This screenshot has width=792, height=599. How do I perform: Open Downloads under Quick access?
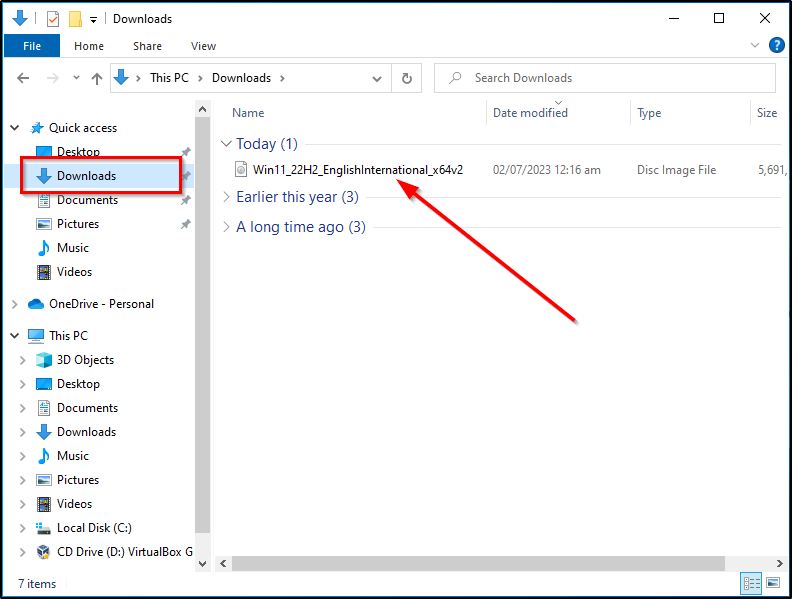click(x=86, y=176)
